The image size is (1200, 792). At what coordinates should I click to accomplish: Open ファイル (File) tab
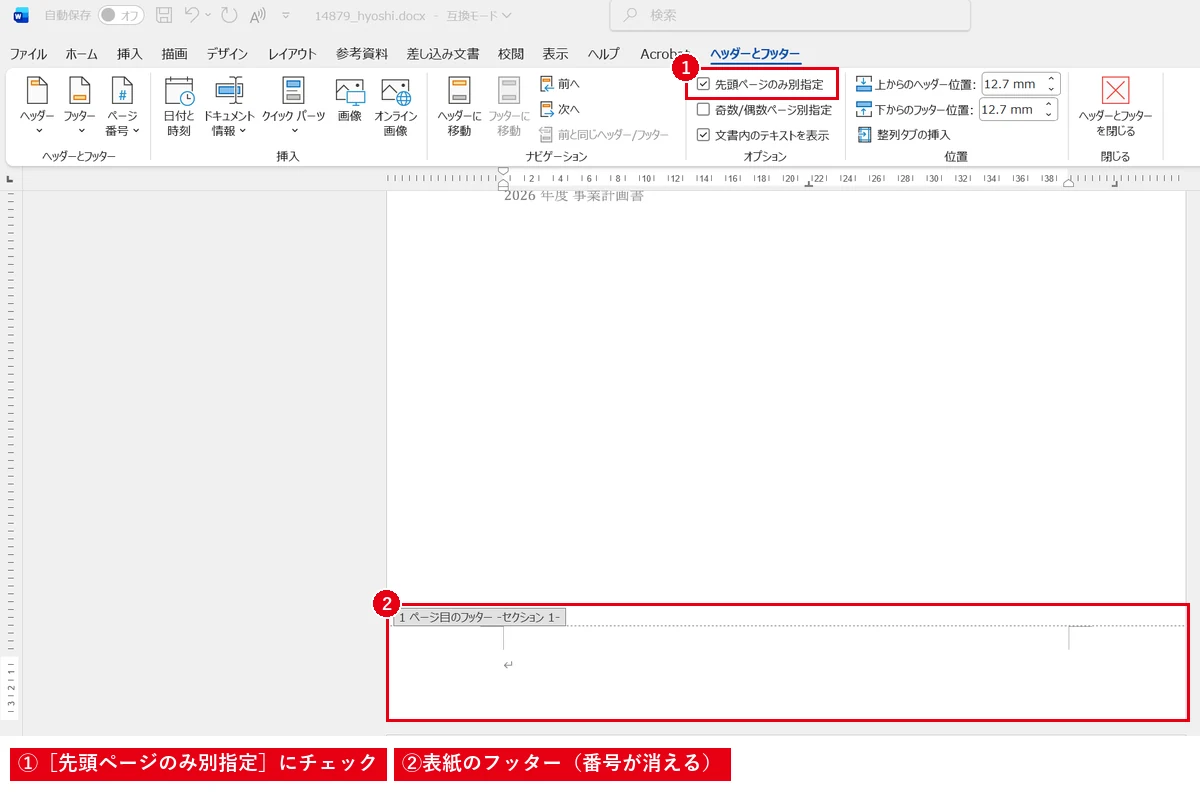28,54
